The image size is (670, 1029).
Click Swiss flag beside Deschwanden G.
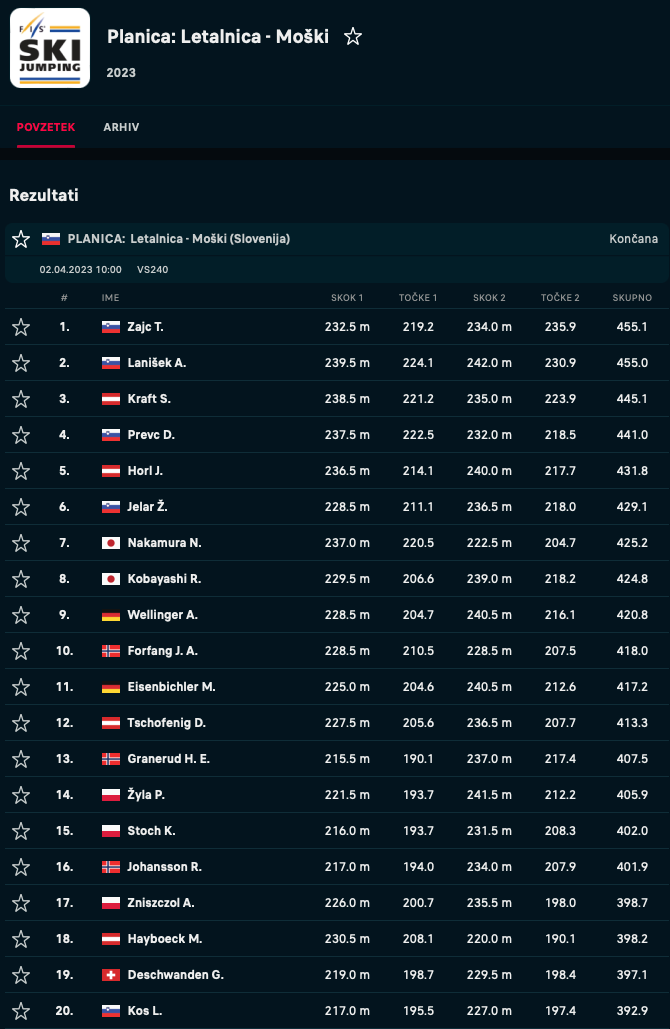[111, 976]
